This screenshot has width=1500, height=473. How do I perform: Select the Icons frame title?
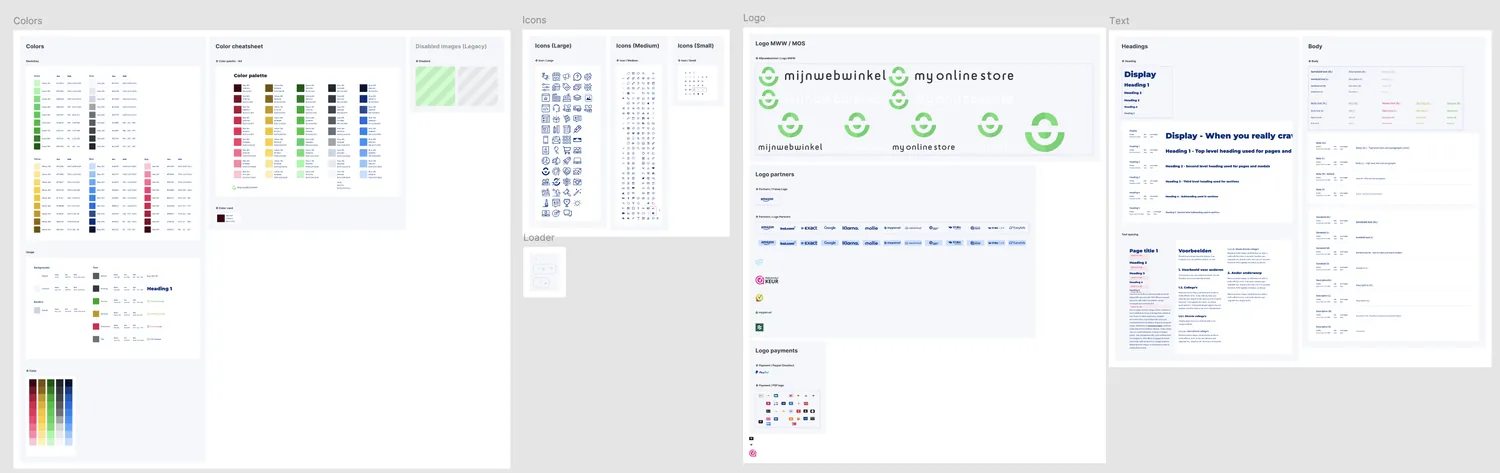[x=534, y=20]
